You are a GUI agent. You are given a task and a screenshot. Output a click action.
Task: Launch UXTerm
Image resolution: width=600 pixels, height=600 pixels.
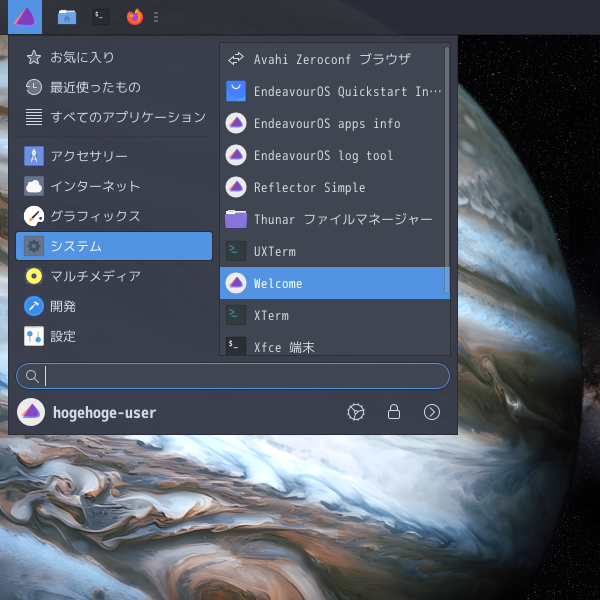332,251
